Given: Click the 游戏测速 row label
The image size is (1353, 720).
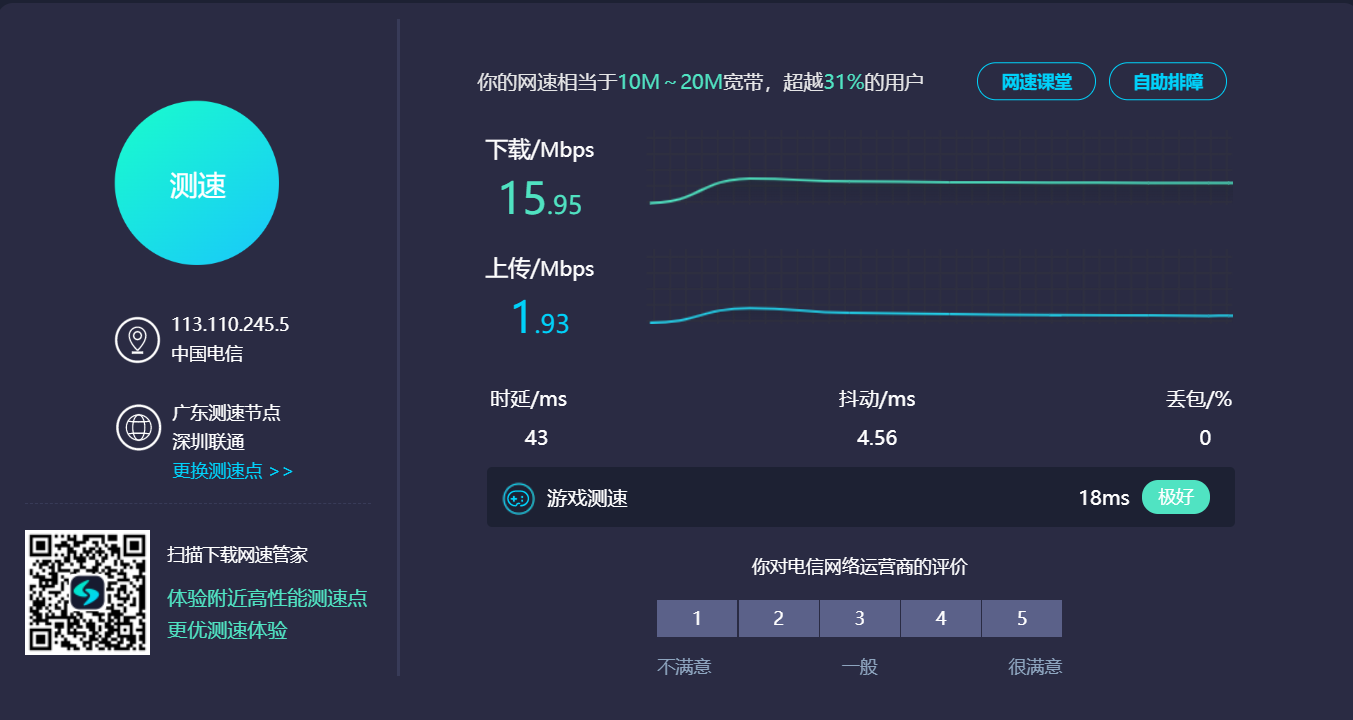Looking at the screenshot, I should pyautogui.click(x=587, y=498).
